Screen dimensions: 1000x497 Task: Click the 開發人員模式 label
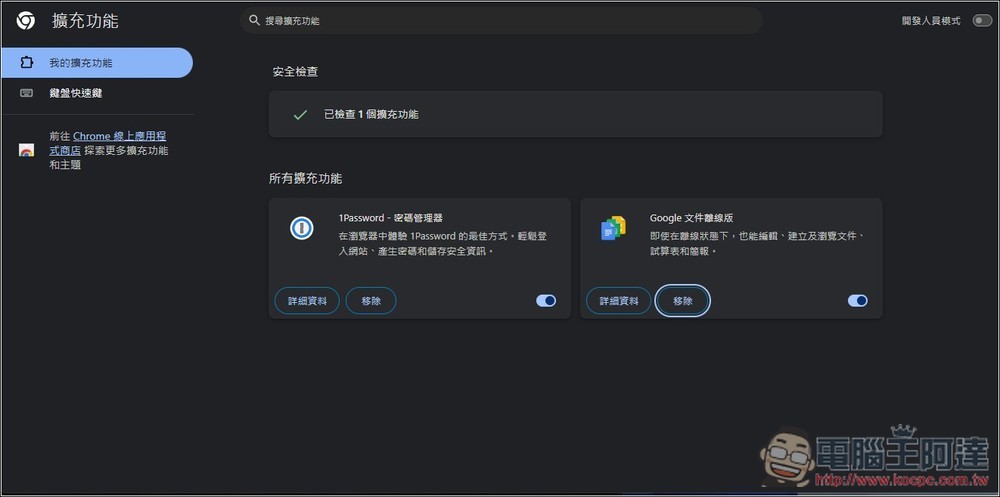pyautogui.click(x=931, y=21)
